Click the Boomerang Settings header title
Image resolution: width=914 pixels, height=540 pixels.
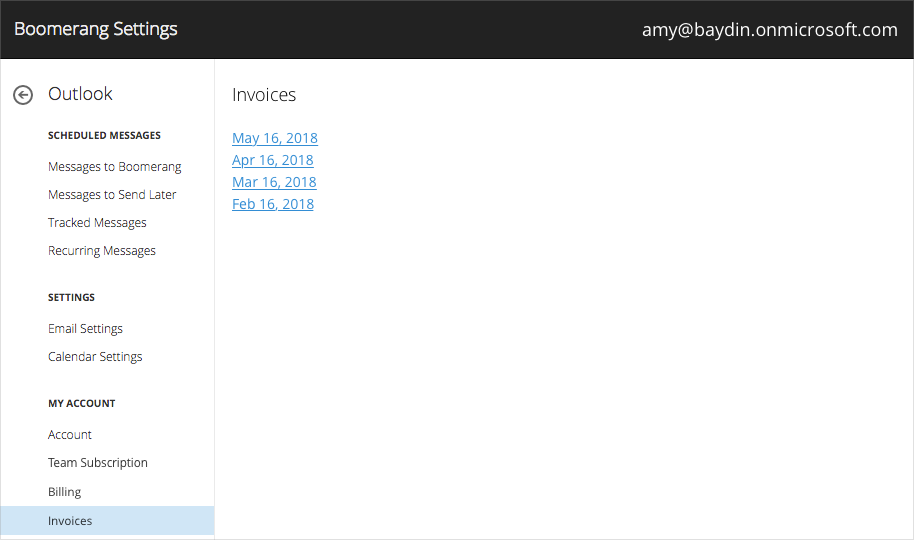tap(96, 29)
